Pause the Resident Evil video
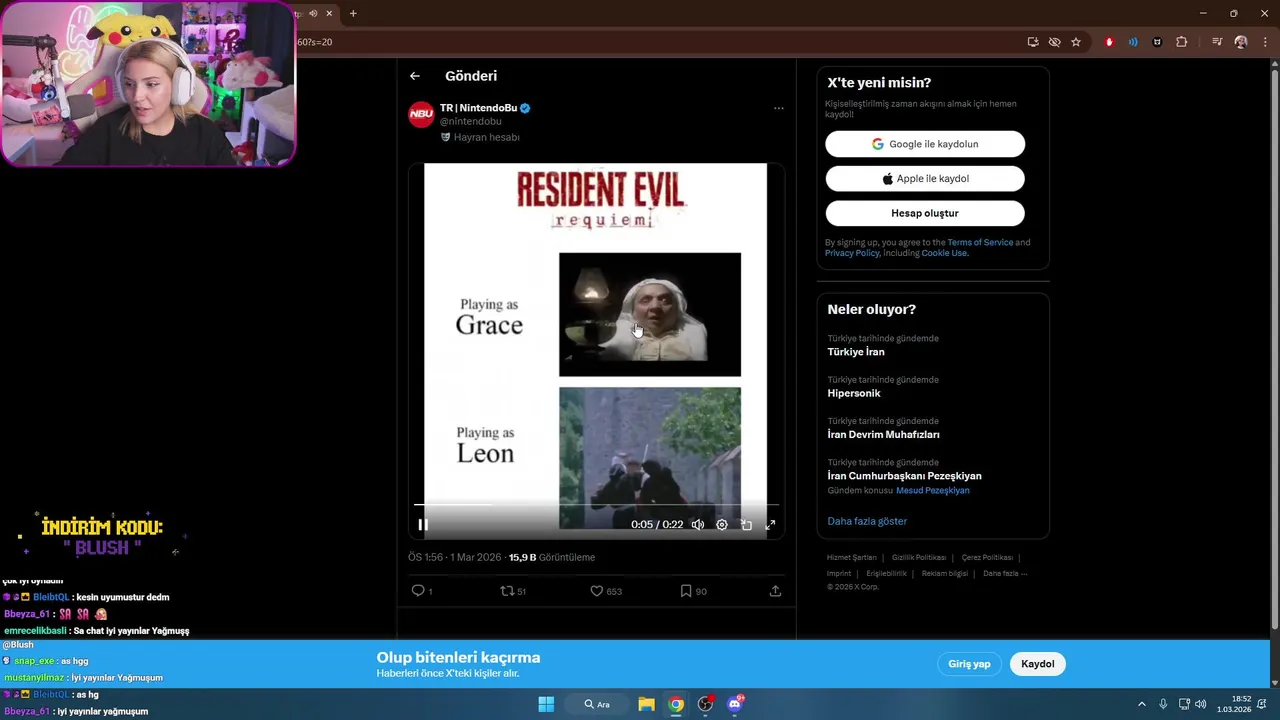This screenshot has height=720, width=1280. click(423, 524)
